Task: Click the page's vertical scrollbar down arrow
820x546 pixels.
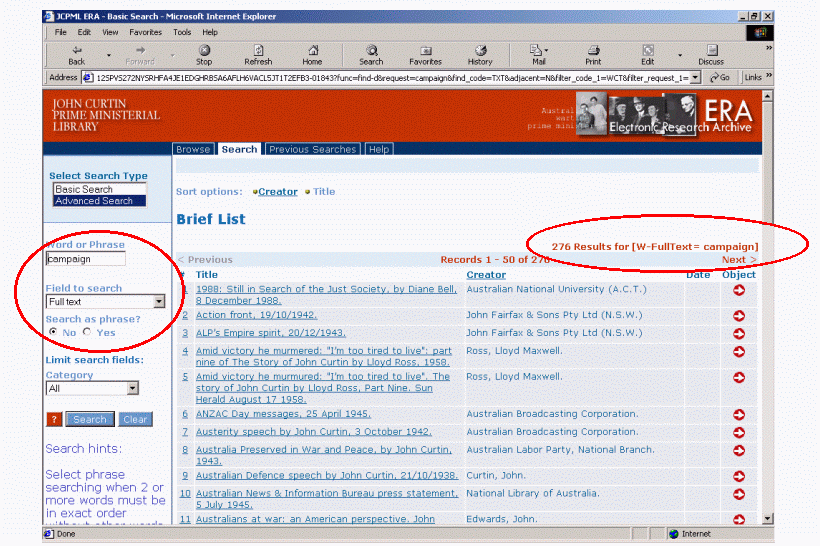Action: 767,518
